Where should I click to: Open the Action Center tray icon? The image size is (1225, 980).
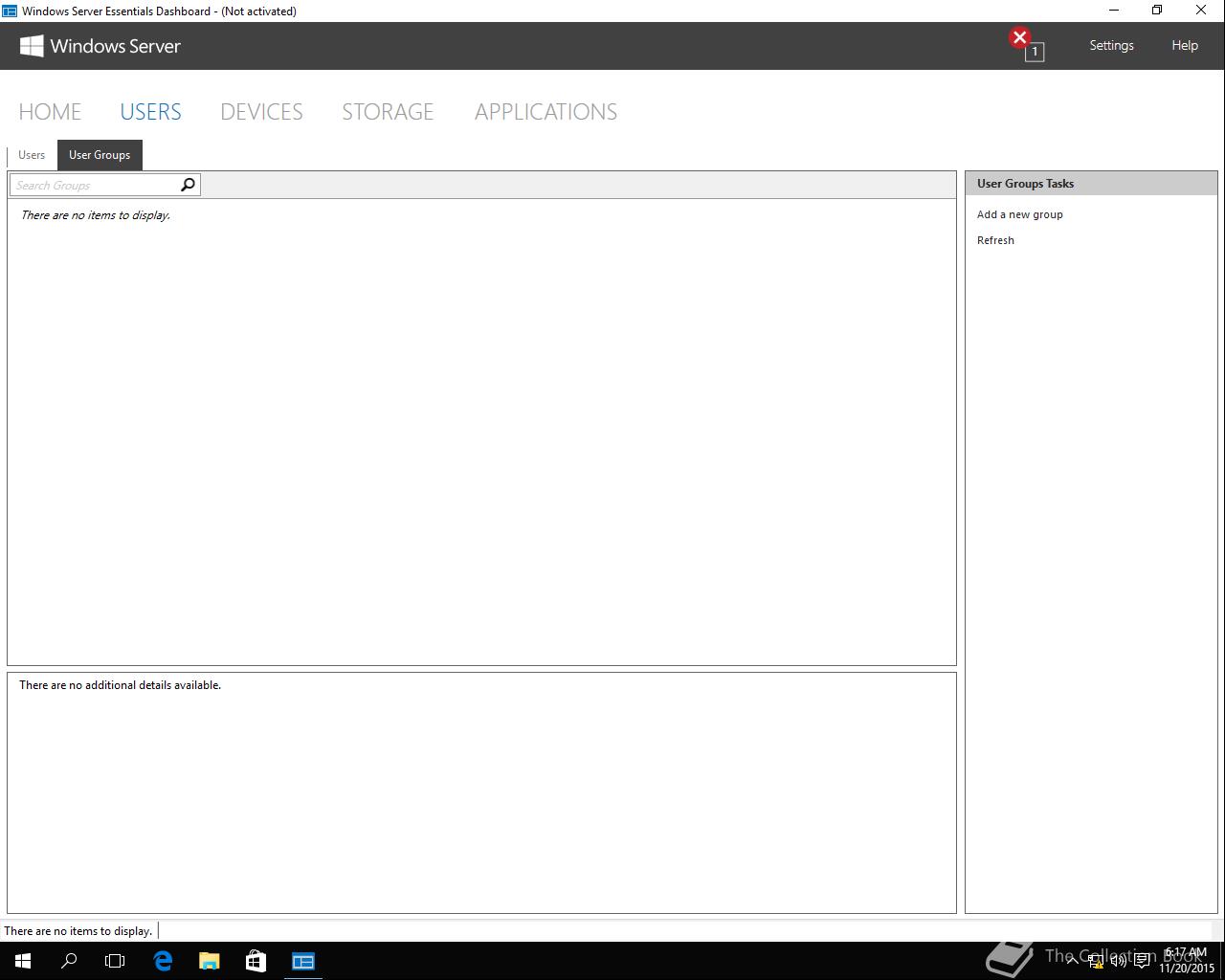(x=1142, y=961)
